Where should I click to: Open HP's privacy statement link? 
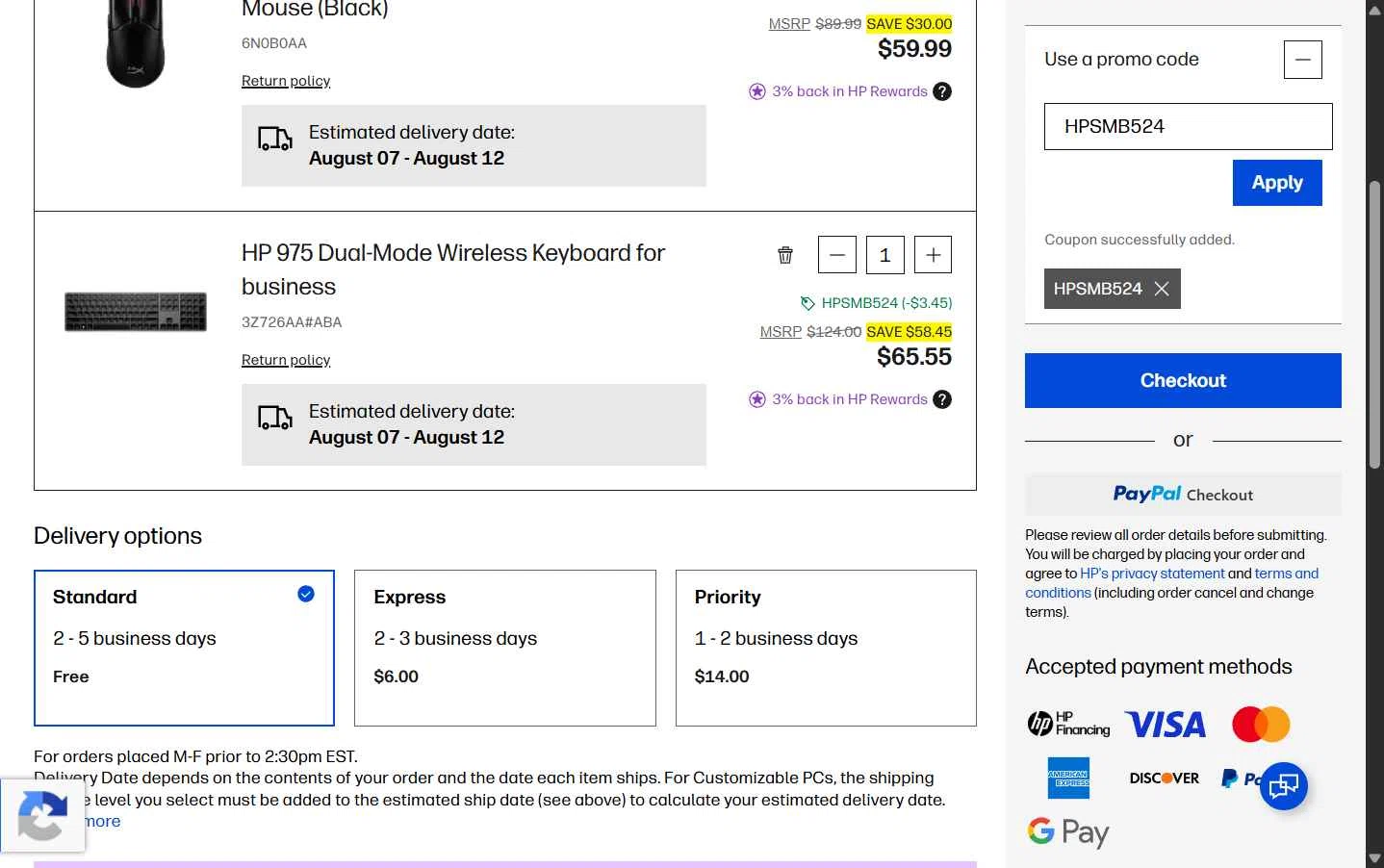pos(1152,574)
